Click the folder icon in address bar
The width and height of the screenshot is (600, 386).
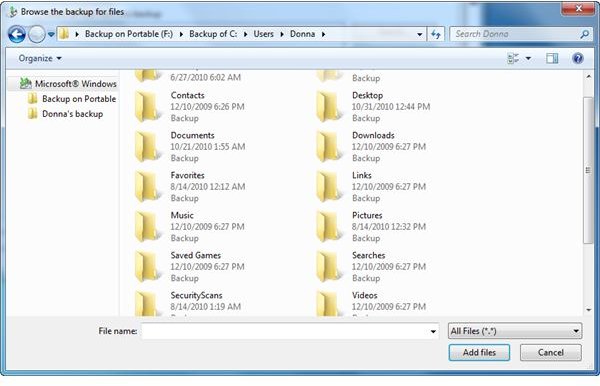[64, 34]
